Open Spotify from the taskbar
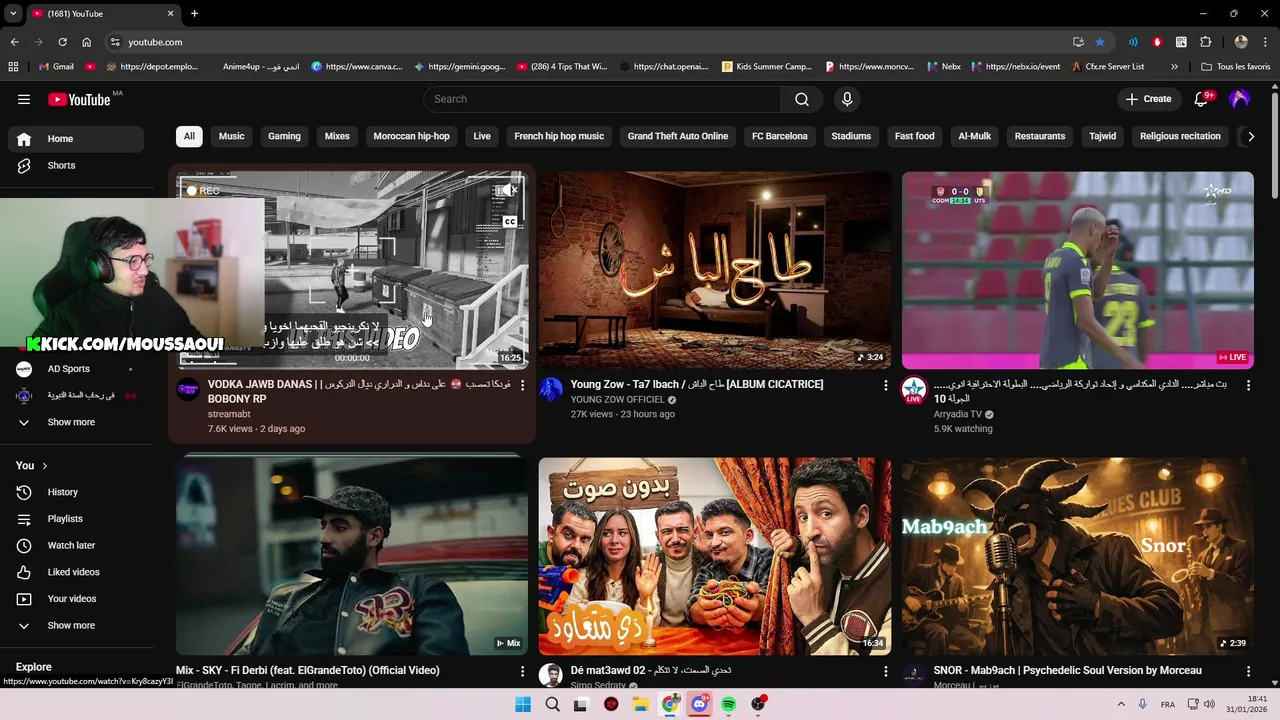This screenshot has height=720, width=1280. point(729,704)
